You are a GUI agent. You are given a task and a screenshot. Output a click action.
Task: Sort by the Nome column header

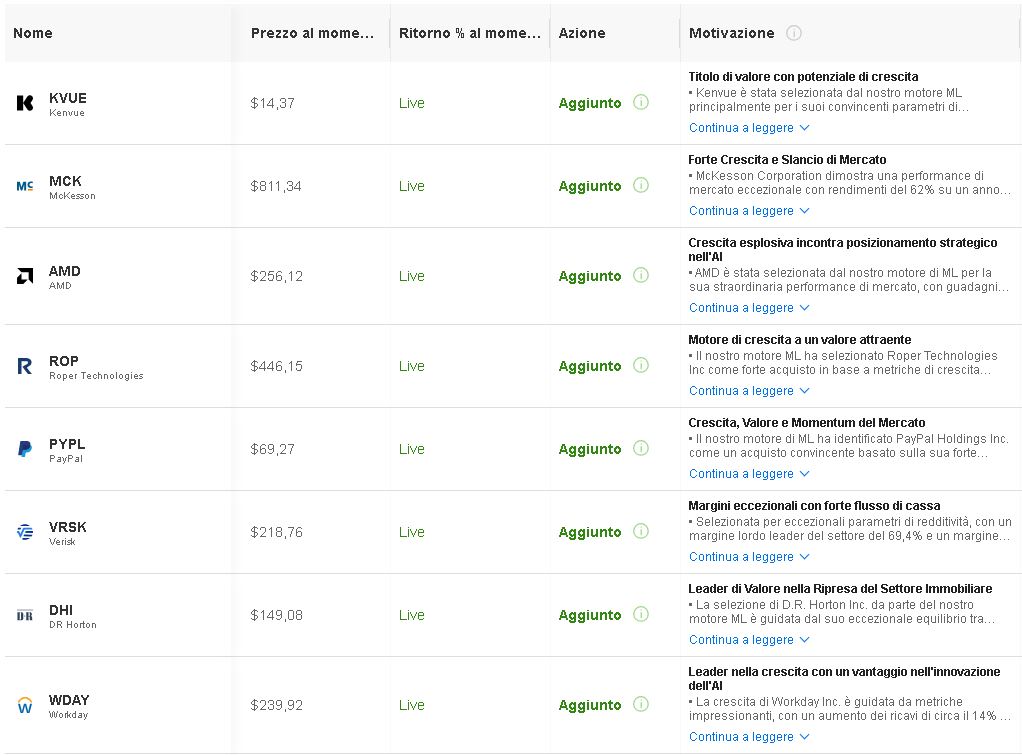point(33,33)
